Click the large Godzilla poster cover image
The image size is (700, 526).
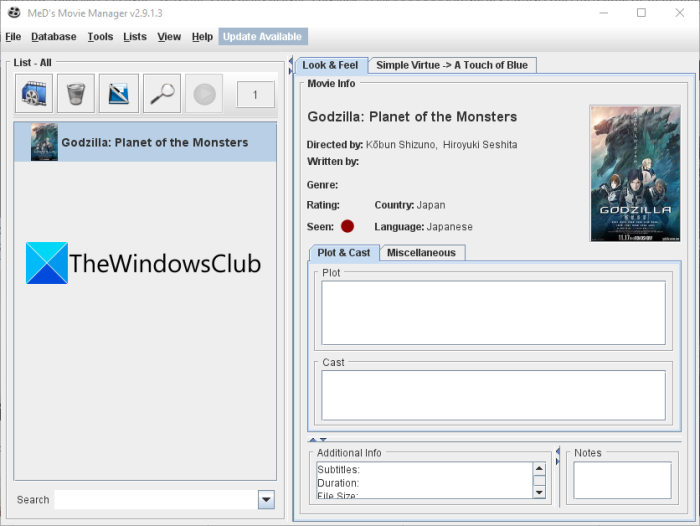click(635, 173)
